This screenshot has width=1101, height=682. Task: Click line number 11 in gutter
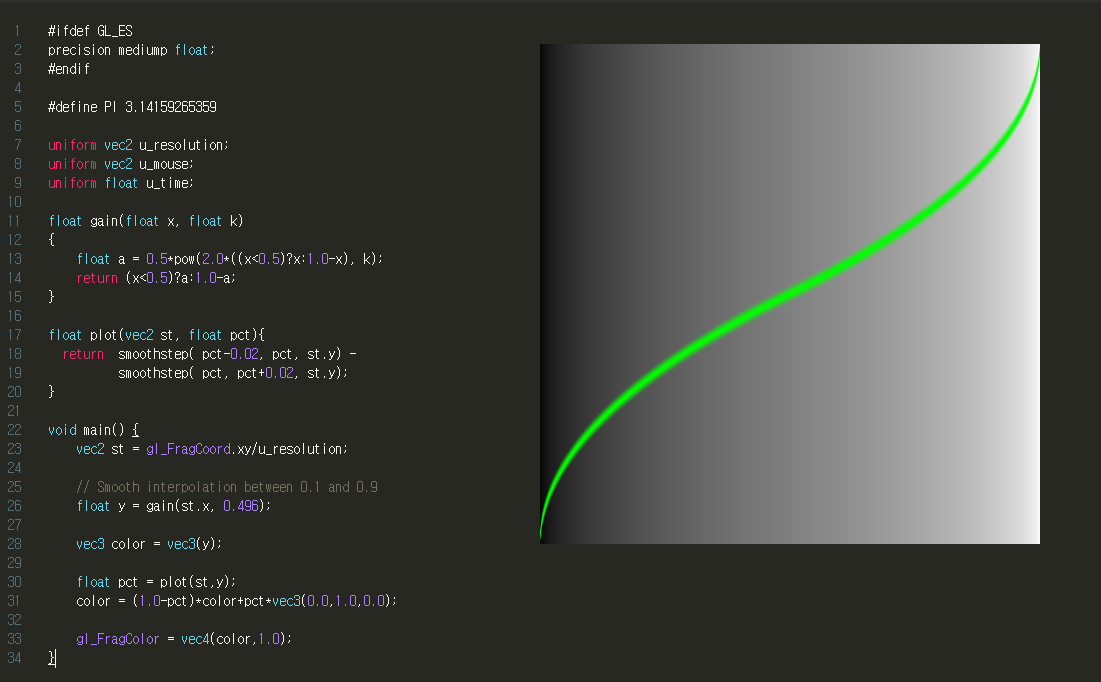[x=15, y=221]
